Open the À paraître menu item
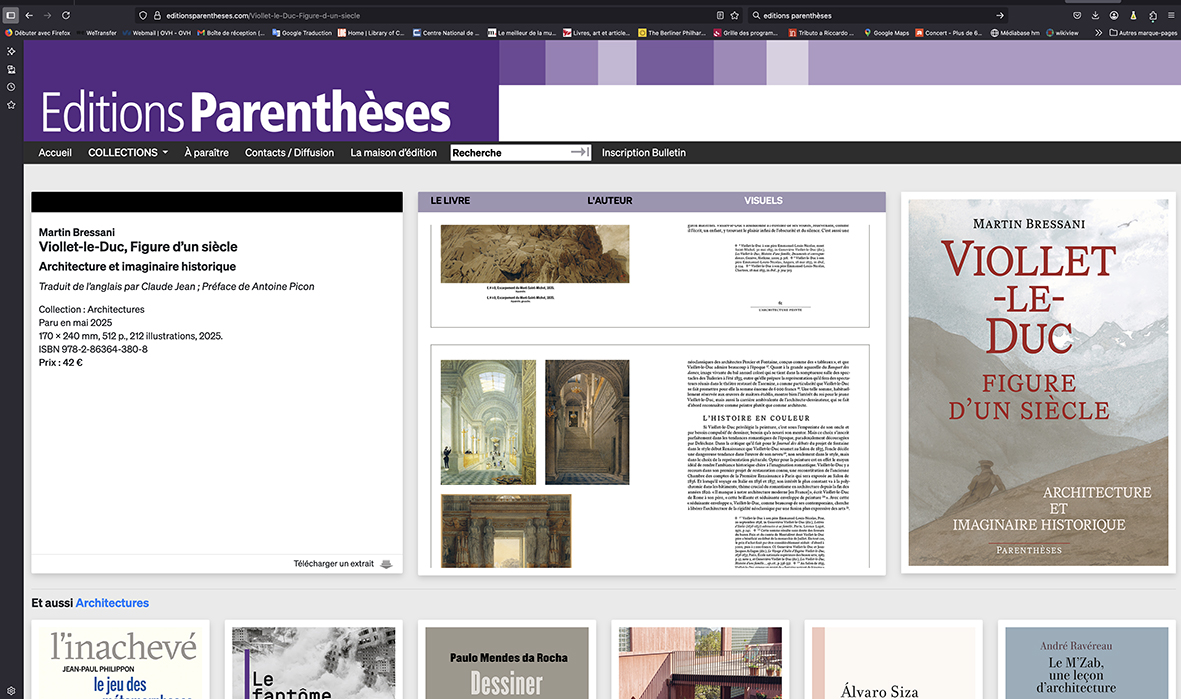 pos(206,152)
